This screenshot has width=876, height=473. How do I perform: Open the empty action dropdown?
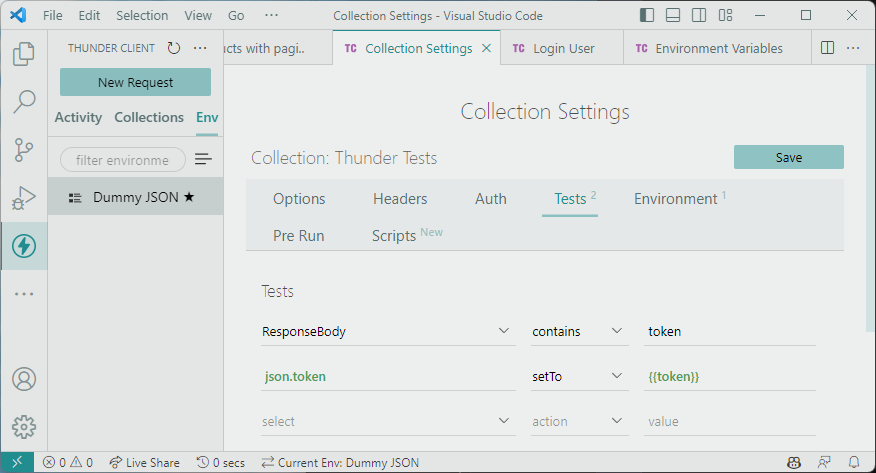(579, 422)
